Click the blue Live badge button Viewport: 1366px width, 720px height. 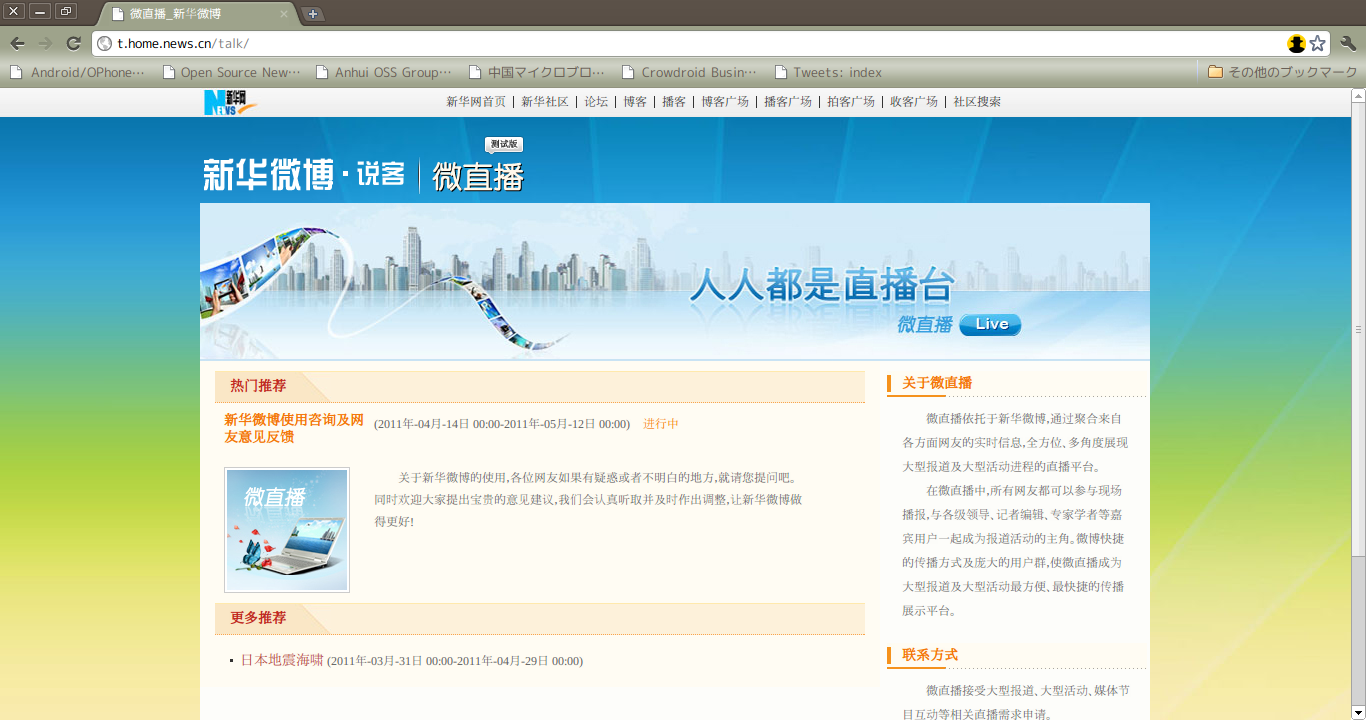coord(990,324)
